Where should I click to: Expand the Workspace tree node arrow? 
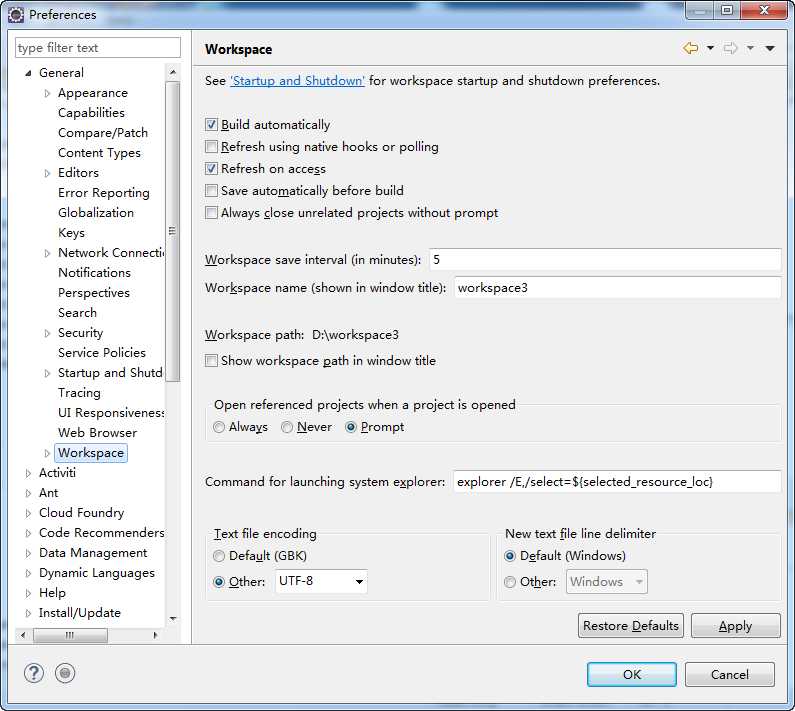point(47,453)
